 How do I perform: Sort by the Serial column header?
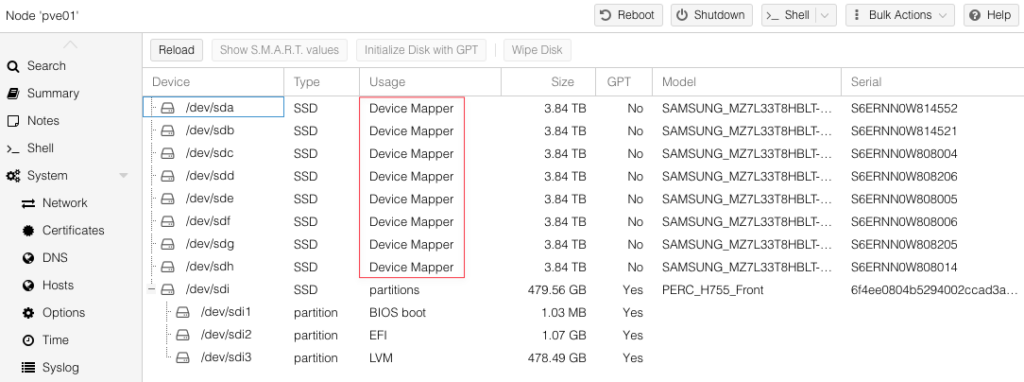pos(933,82)
